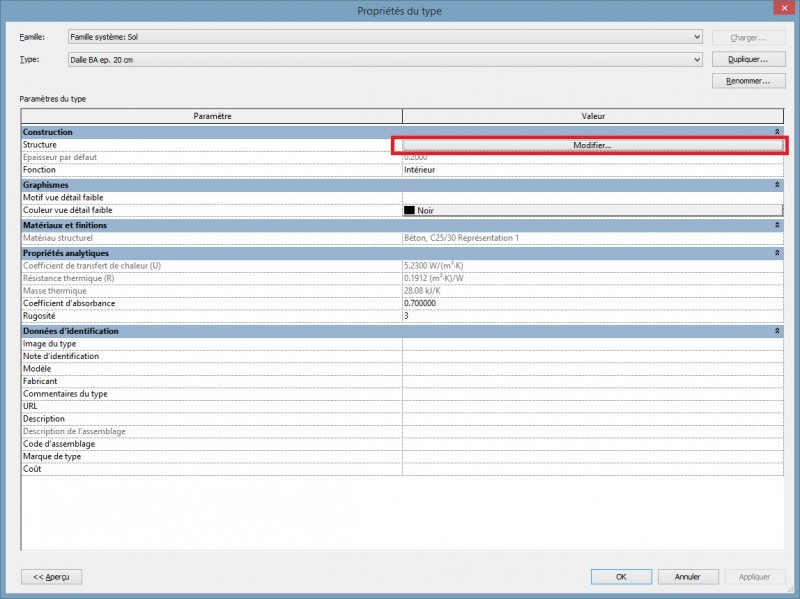Click the Annuler button
The height and width of the screenshot is (599, 800).
point(687,577)
